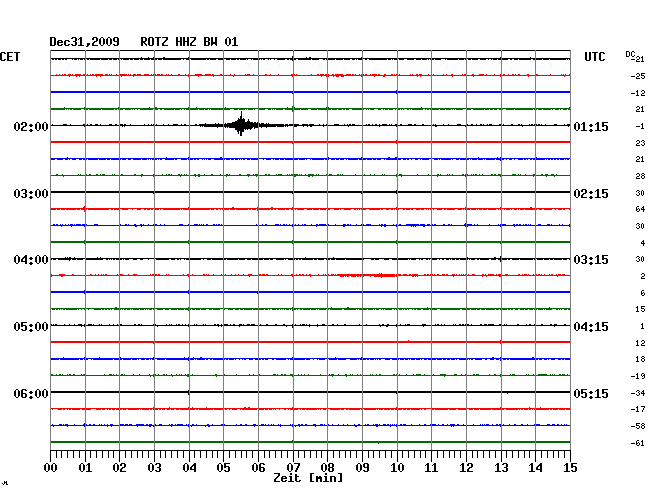Click the 03:15 UTC time label

tap(591, 260)
